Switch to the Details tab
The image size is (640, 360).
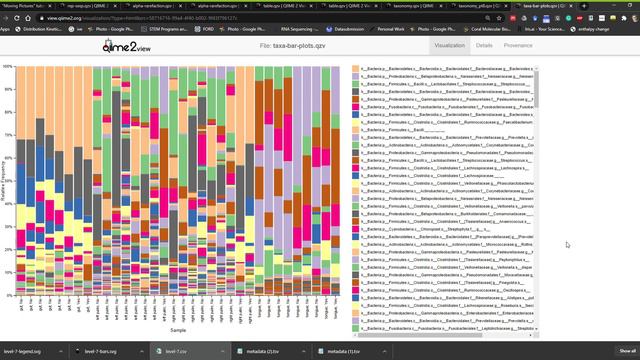tap(484, 46)
